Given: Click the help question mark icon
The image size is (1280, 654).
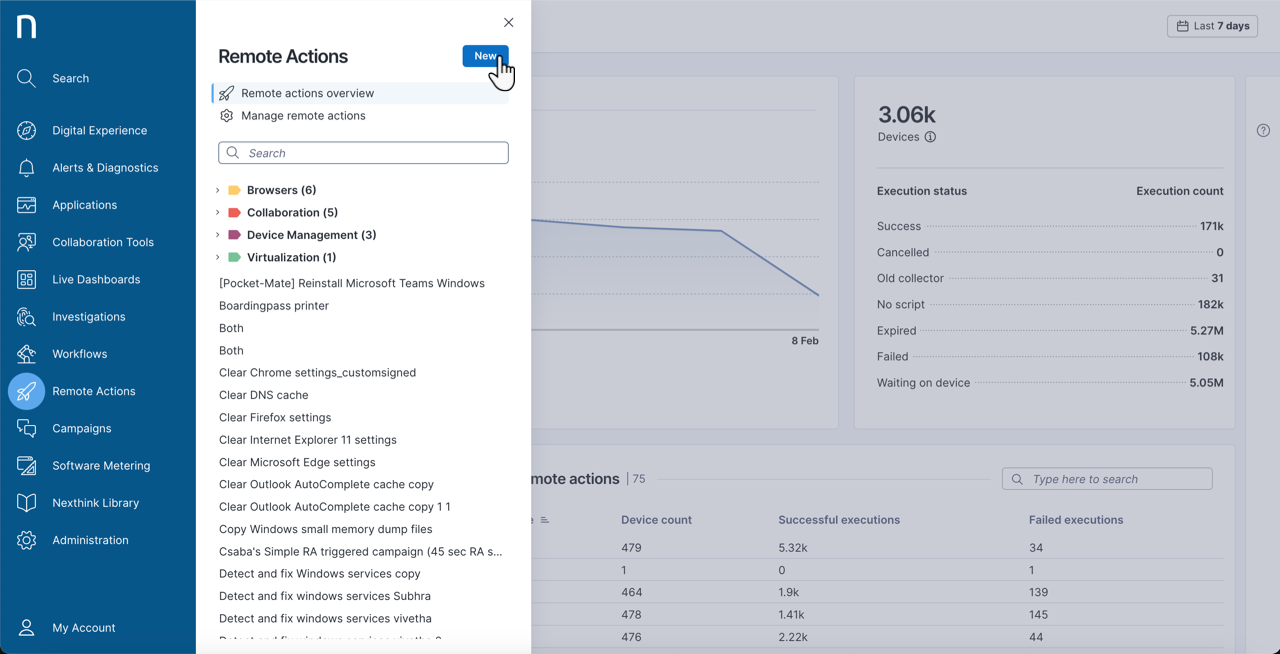Looking at the screenshot, I should click(1262, 130).
